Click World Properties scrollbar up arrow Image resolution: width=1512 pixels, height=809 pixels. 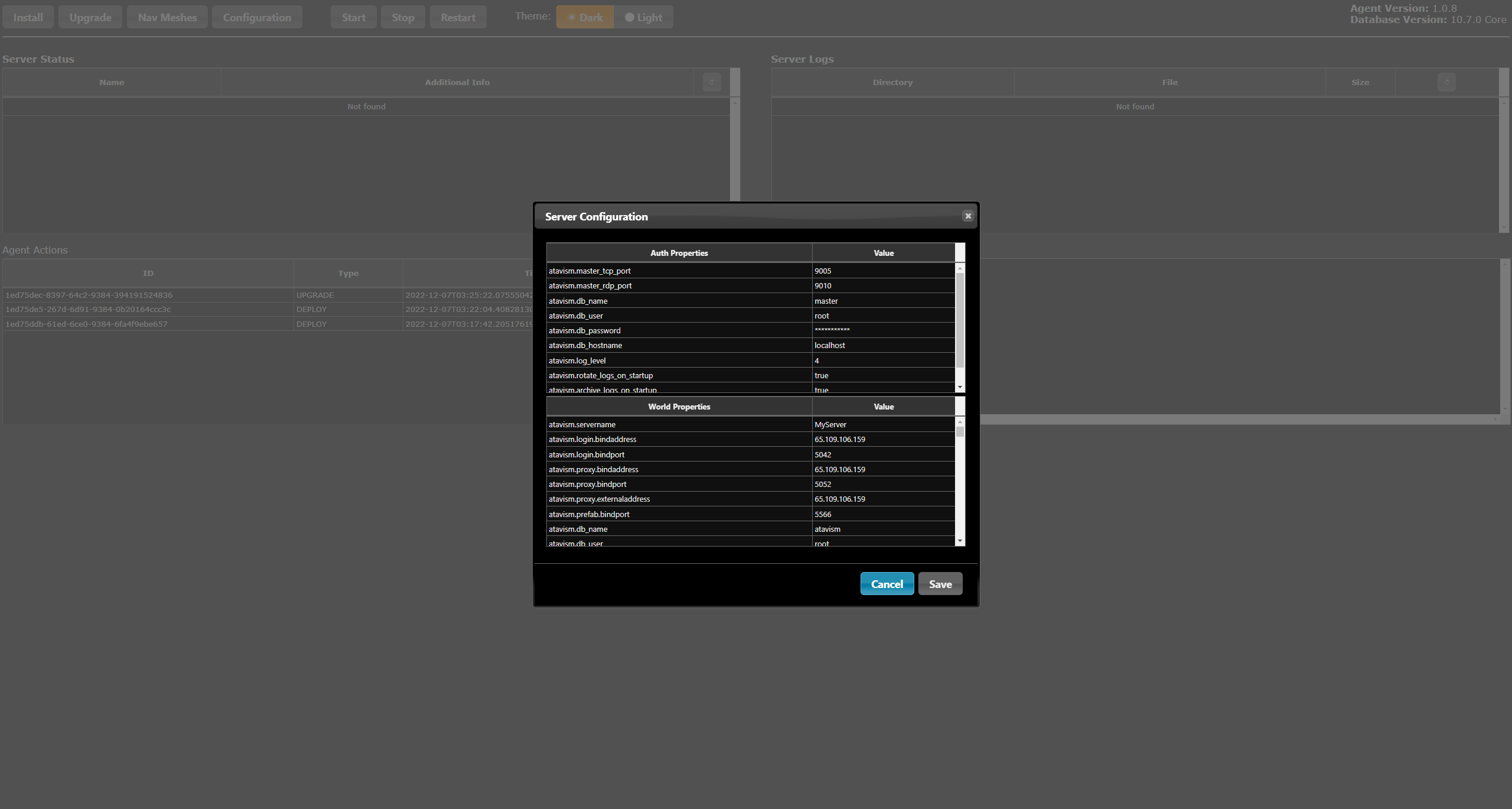[960, 422]
